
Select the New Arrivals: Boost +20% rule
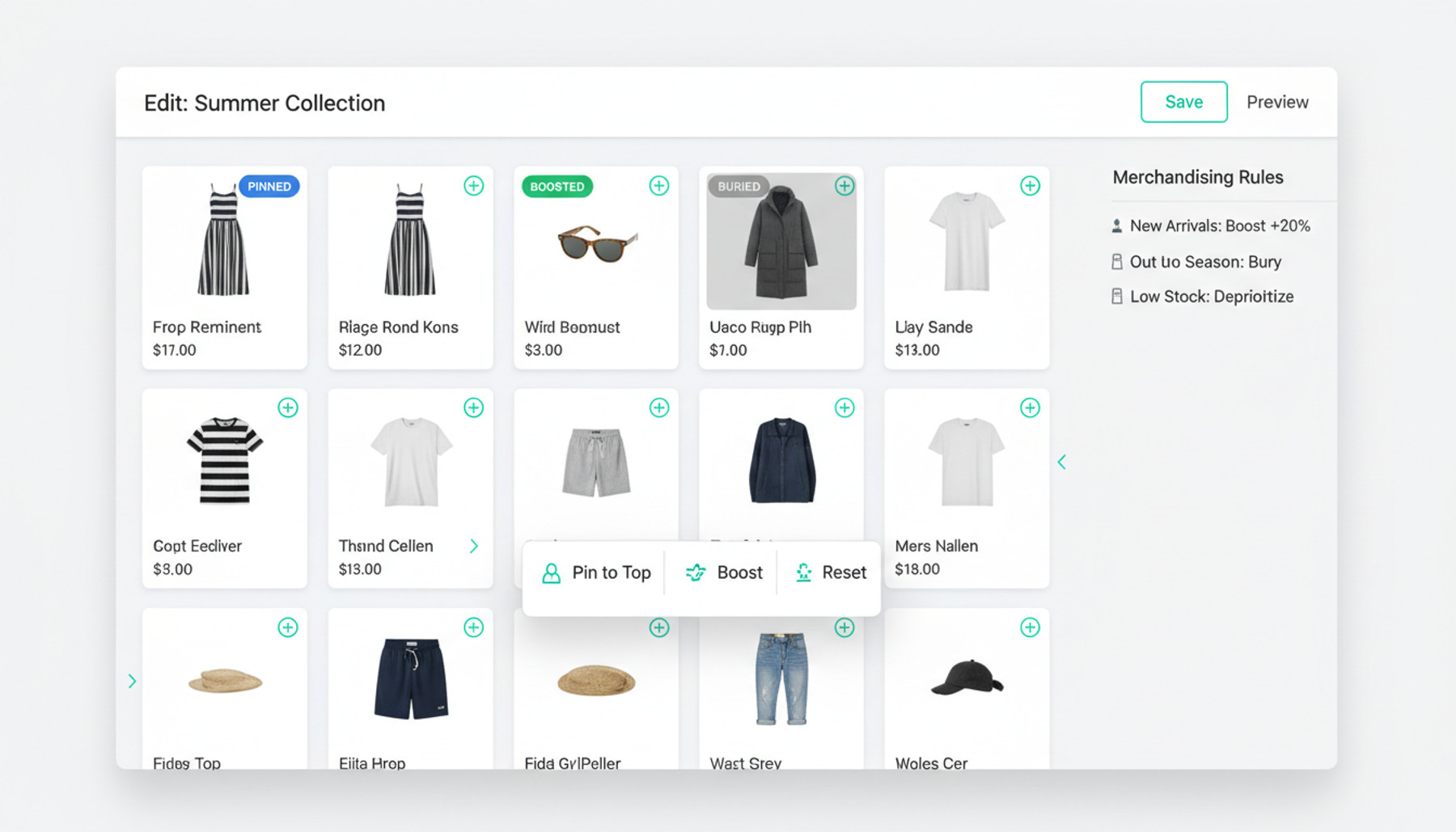1211,226
